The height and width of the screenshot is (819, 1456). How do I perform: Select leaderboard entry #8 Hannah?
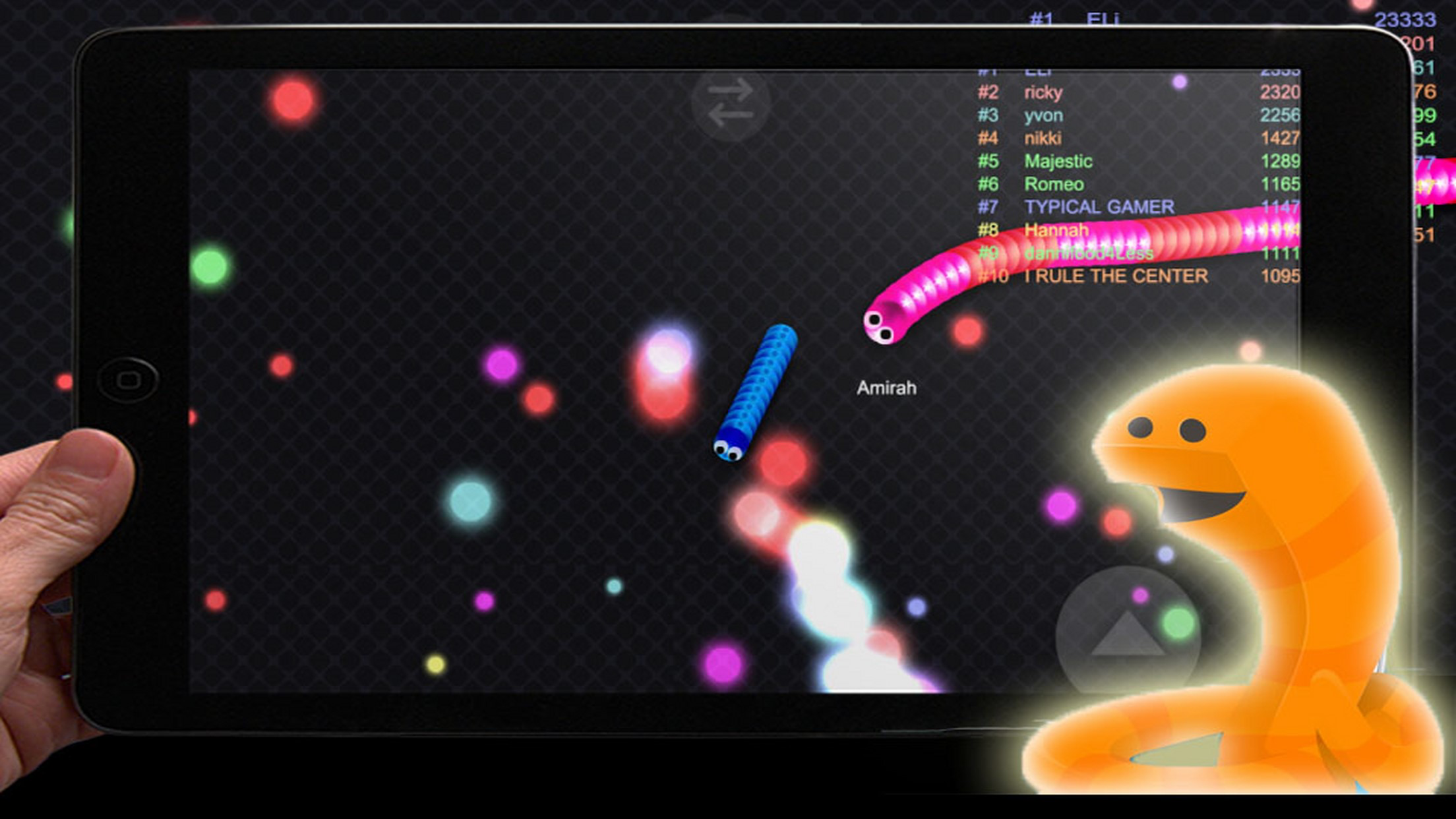pyautogui.click(x=1138, y=230)
